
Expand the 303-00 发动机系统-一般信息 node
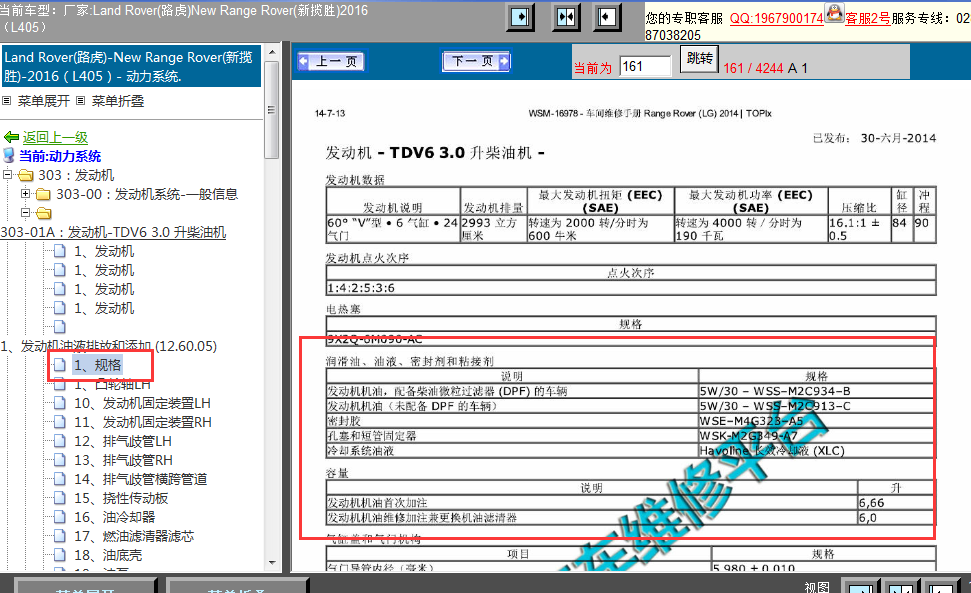click(25, 194)
